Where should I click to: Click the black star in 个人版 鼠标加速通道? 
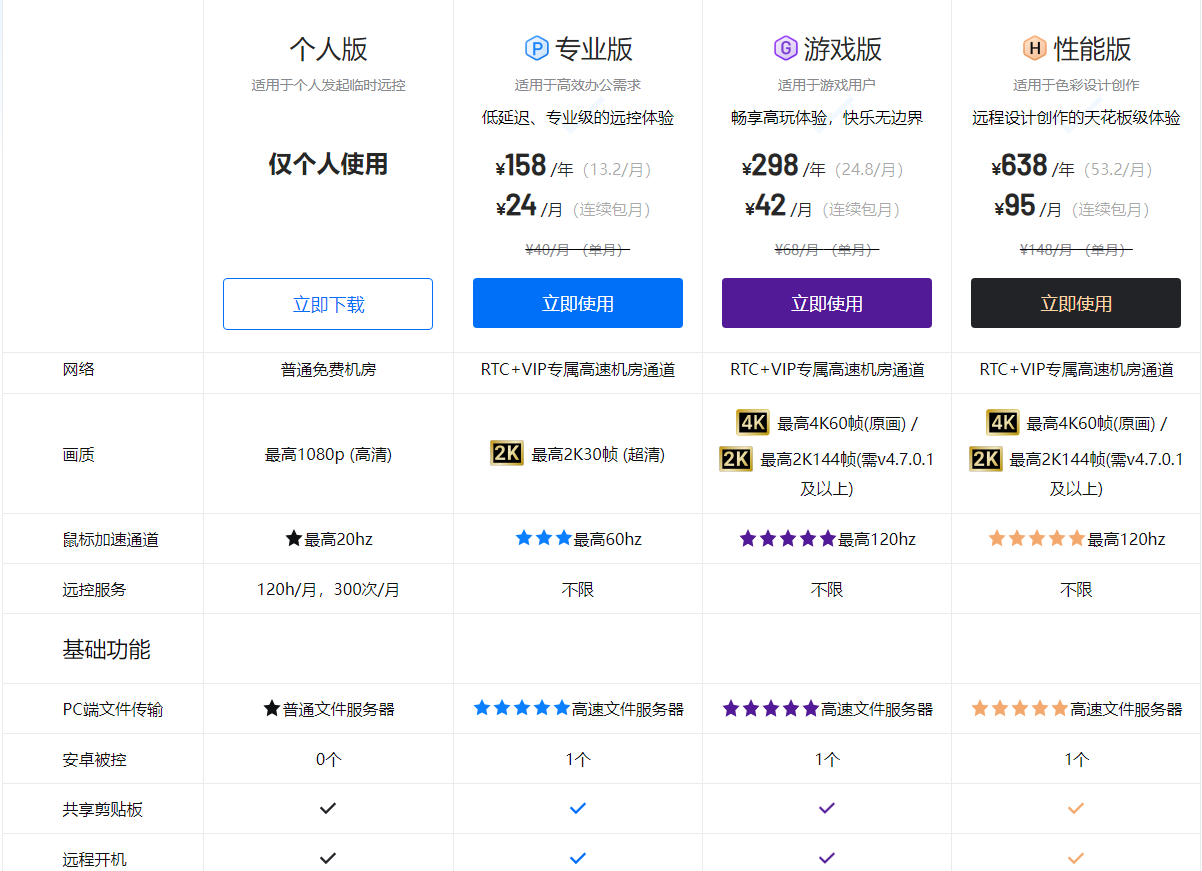coord(293,539)
